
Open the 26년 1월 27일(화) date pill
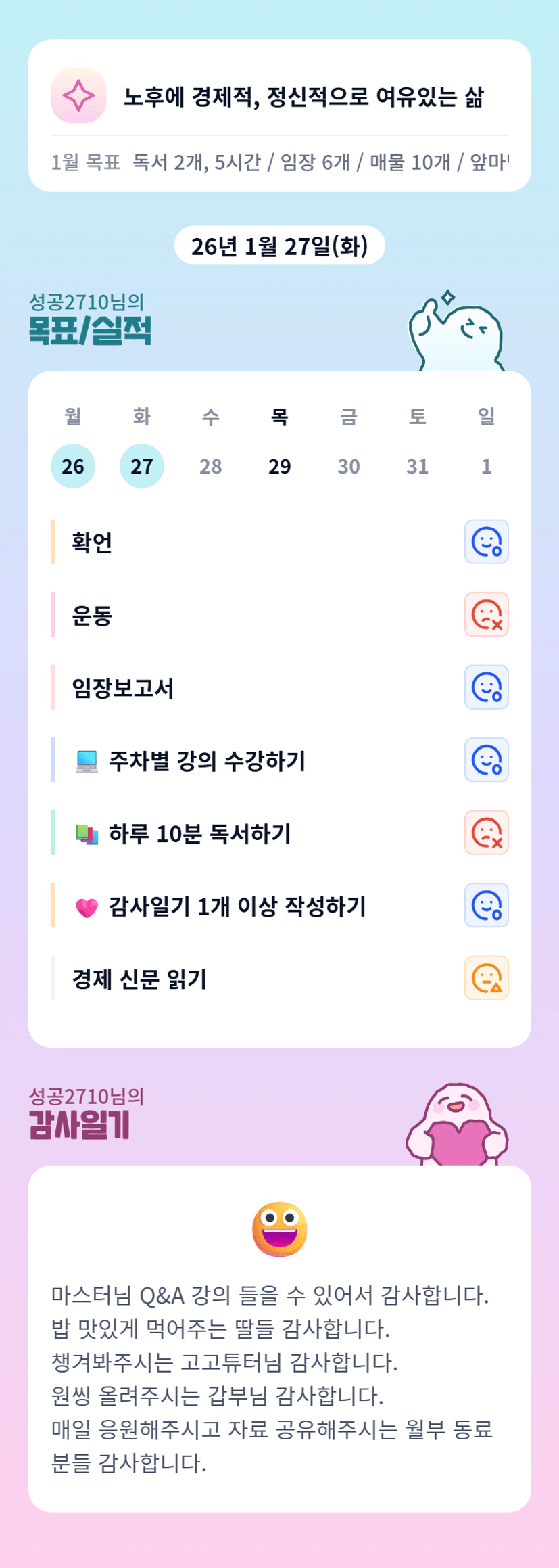coord(279,246)
